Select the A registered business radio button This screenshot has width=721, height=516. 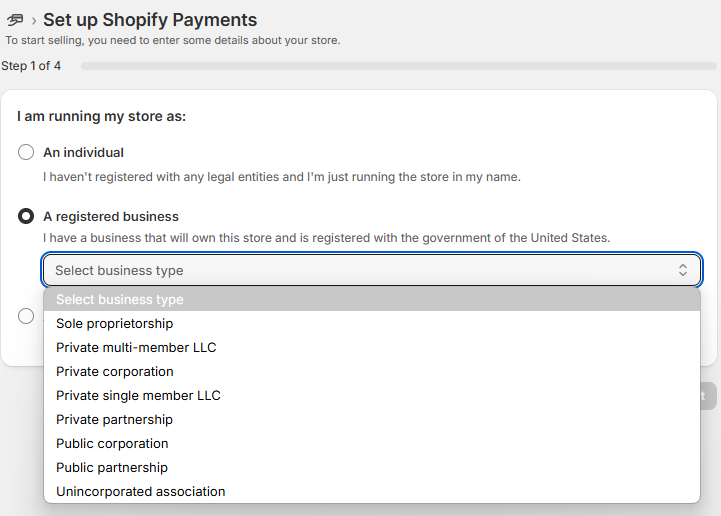pyautogui.click(x=26, y=216)
